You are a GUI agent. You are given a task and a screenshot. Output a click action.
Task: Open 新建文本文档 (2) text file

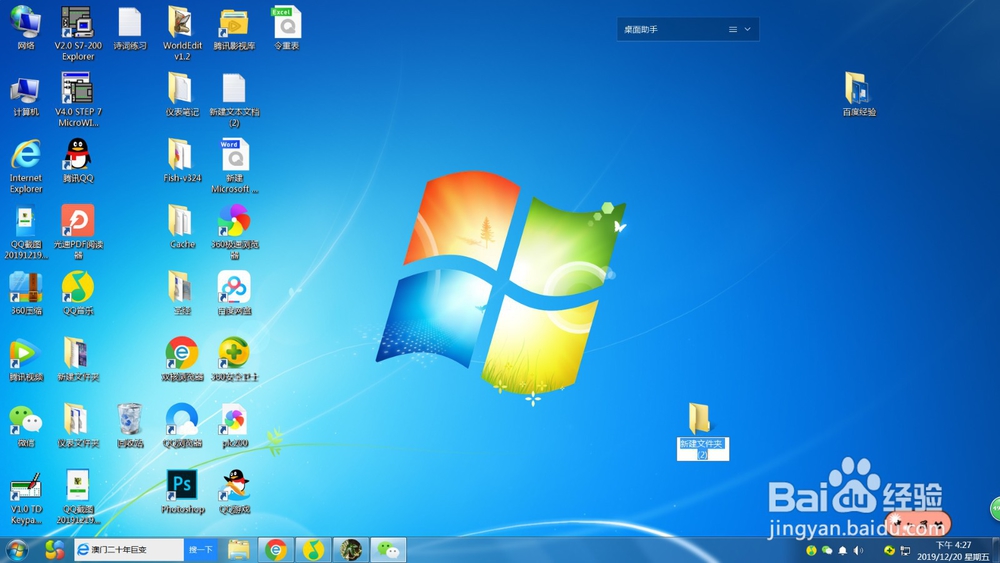234,99
